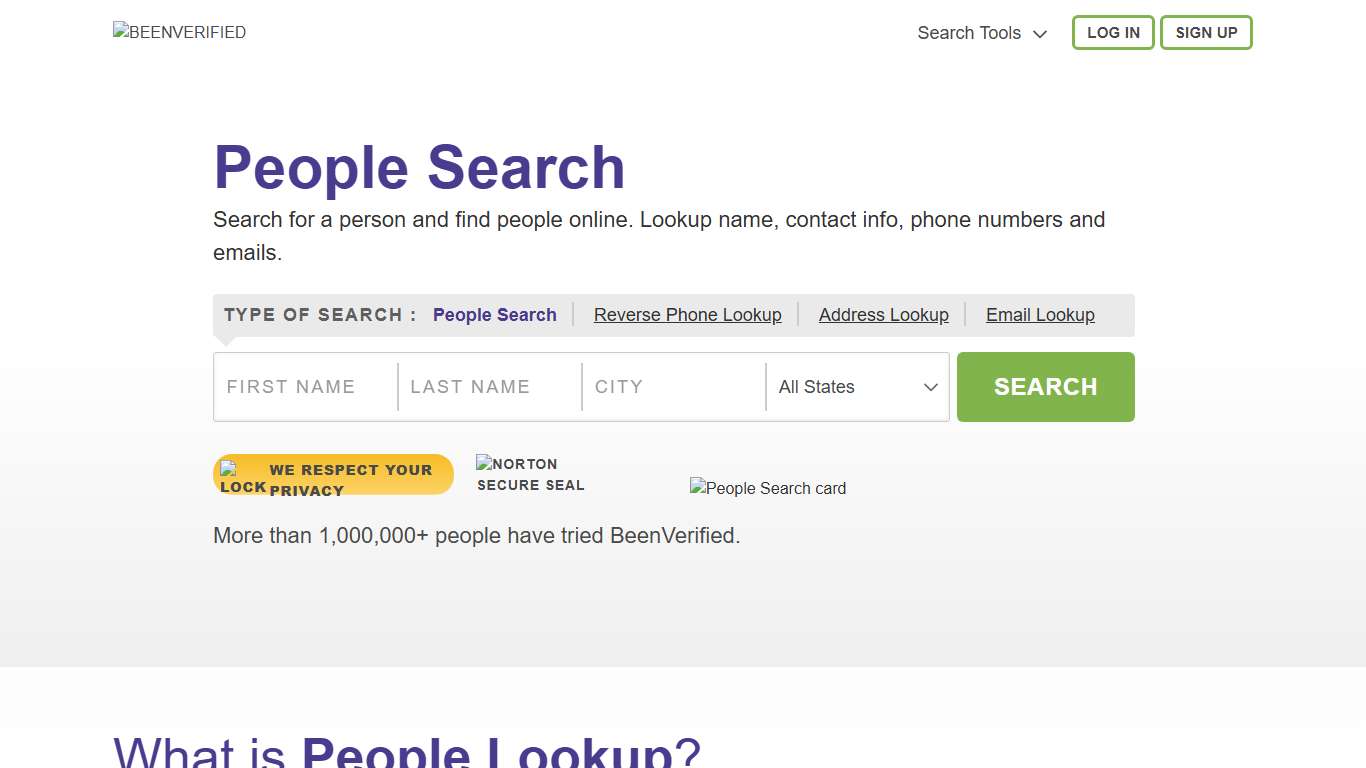Open the Search Tools menu
Image resolution: width=1366 pixels, height=768 pixels.
969,33
